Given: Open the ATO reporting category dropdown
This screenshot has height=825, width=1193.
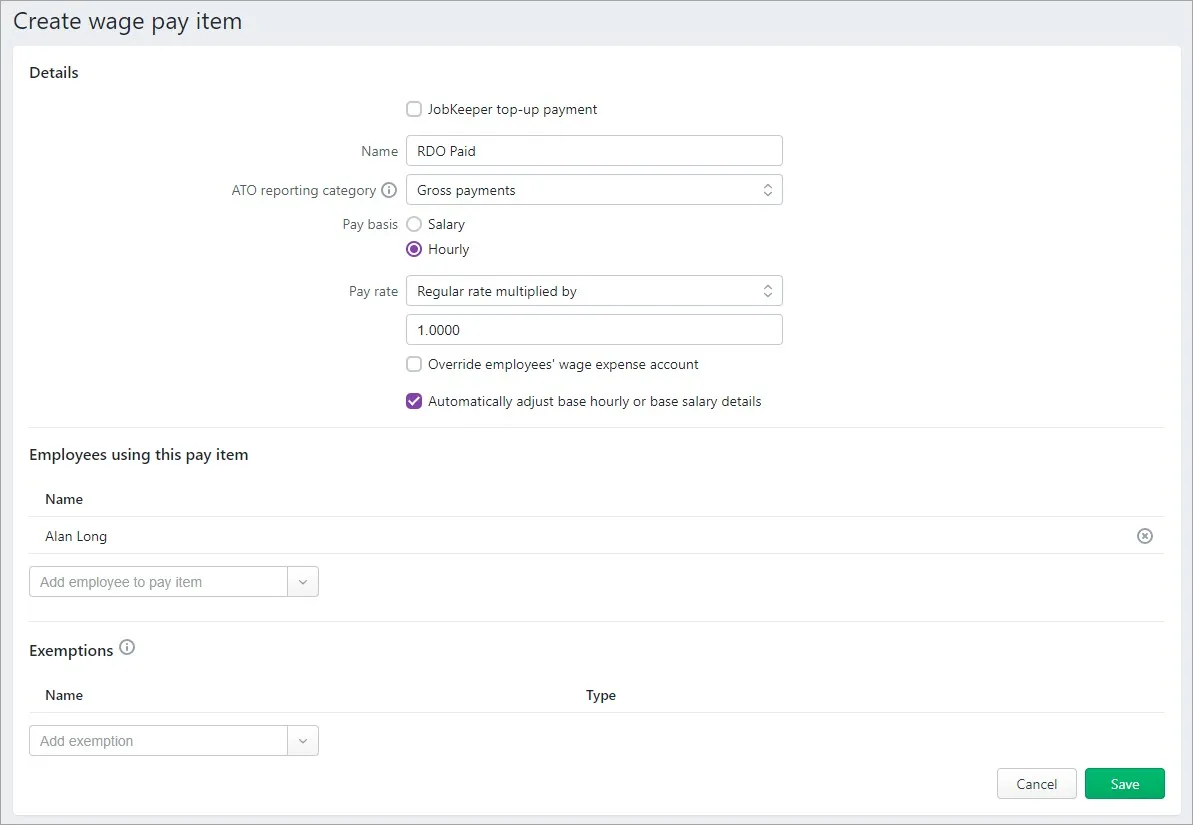Looking at the screenshot, I should point(594,190).
